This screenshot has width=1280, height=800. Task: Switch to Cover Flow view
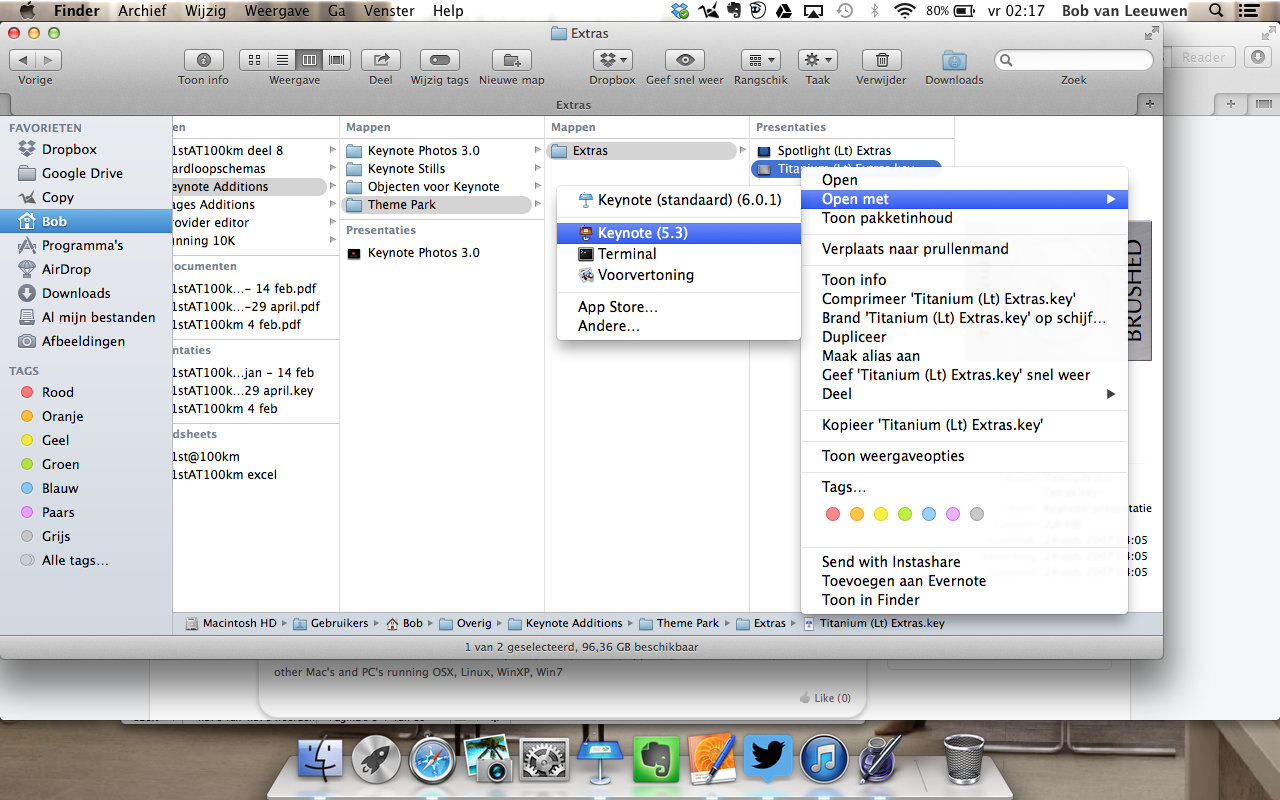click(x=336, y=60)
